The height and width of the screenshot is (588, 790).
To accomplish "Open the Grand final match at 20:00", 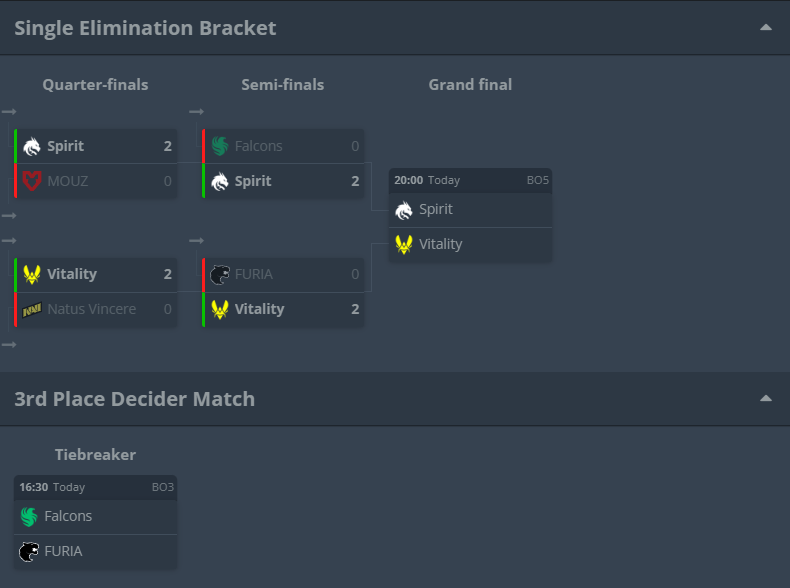I will pos(470,181).
